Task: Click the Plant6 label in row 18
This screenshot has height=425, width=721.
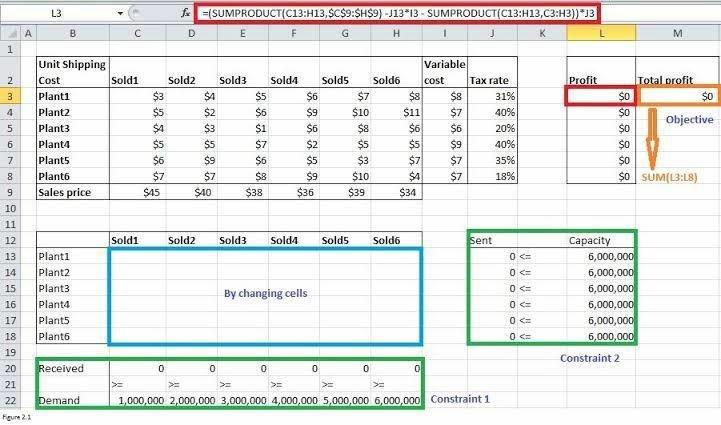Action: click(73, 336)
